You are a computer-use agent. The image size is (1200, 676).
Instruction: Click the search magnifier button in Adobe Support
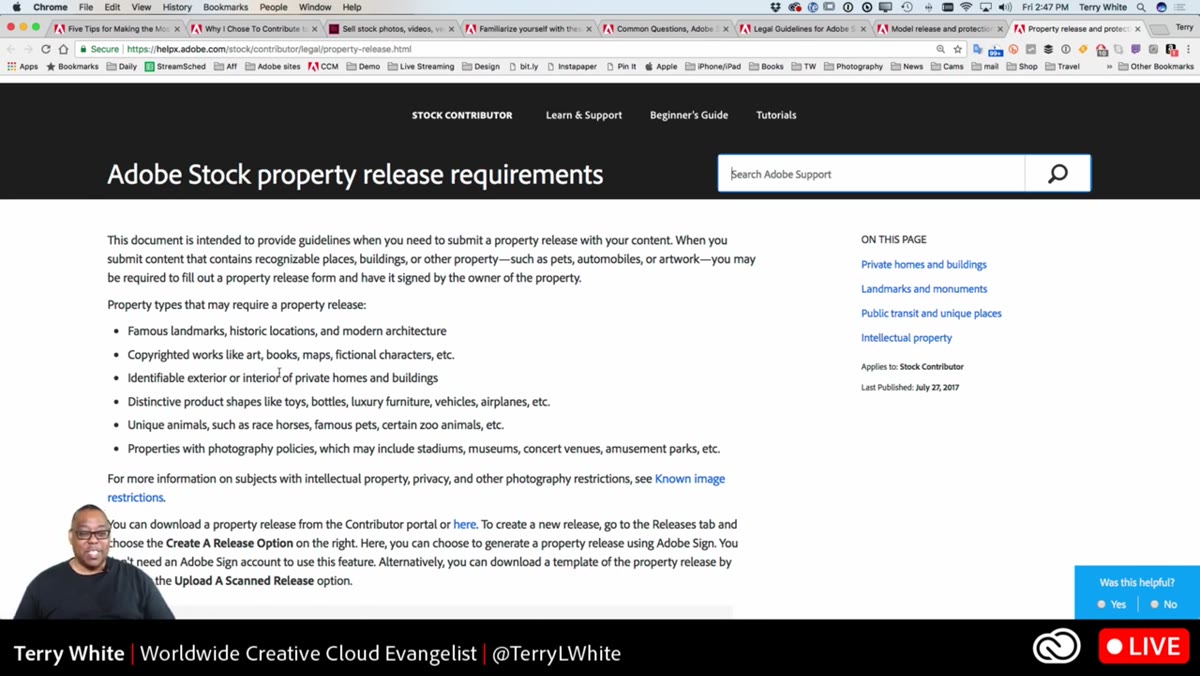point(1057,174)
